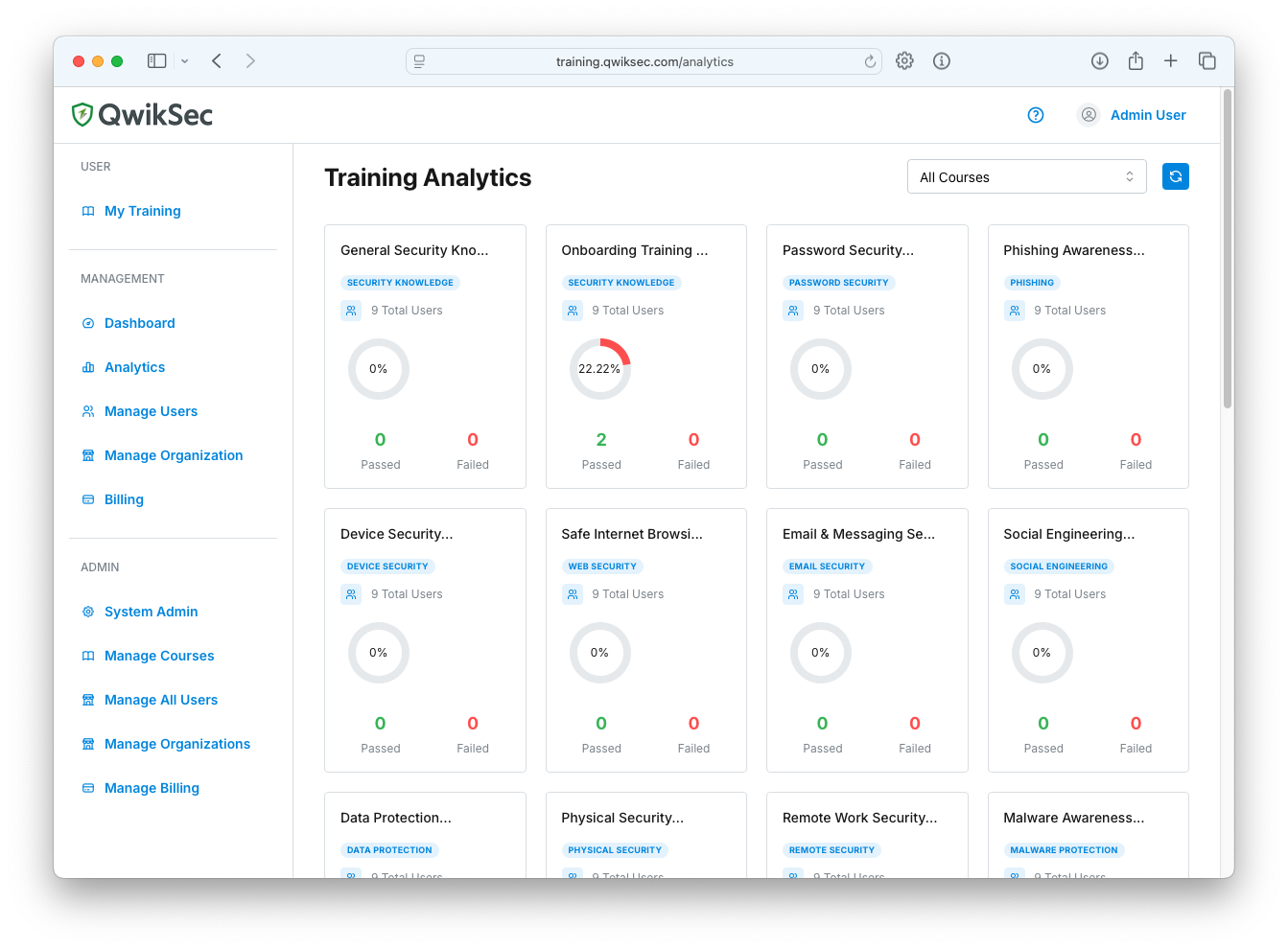Screen dimensions: 1288x949
Task: Click the Safari address bar URL
Action: point(644,61)
